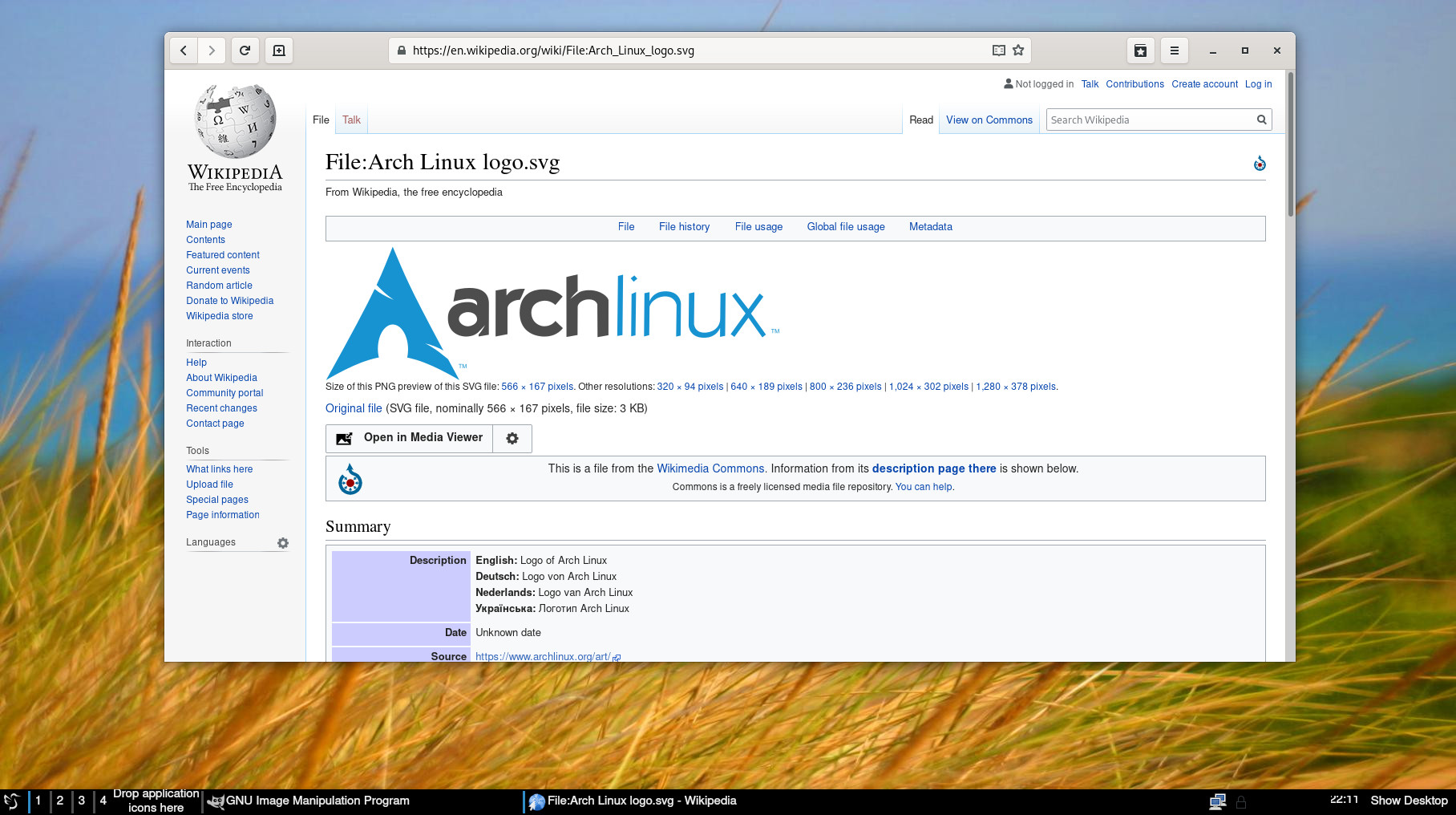Click the Wikimedia Commons logo in the file banner
Screen dimensions: 1456x815
click(x=350, y=478)
